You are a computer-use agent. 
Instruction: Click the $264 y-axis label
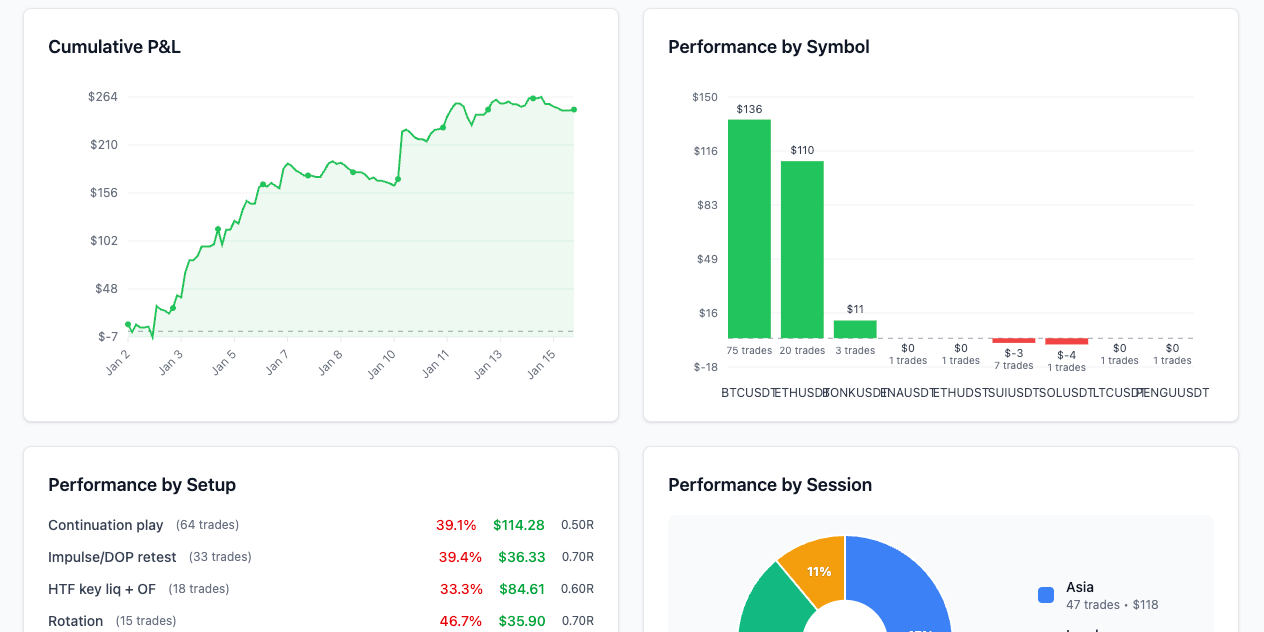click(x=103, y=97)
